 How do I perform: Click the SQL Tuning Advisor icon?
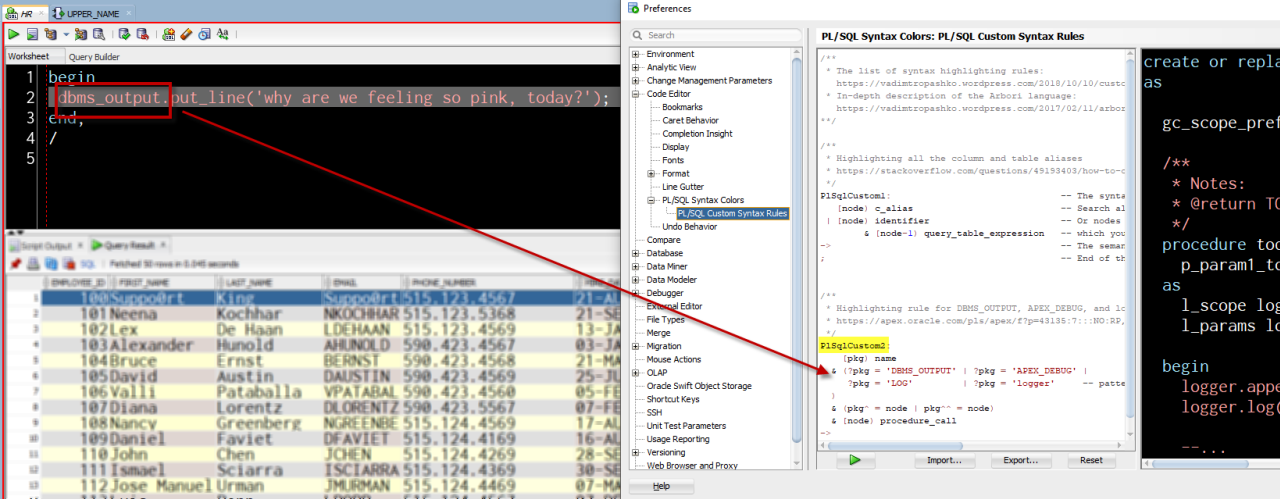pos(99,34)
